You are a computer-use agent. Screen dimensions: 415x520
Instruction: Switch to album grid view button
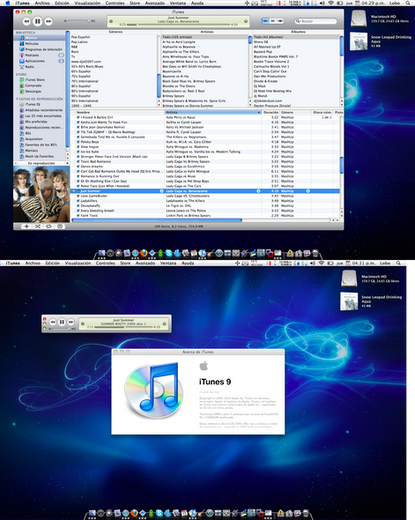pos(273,21)
